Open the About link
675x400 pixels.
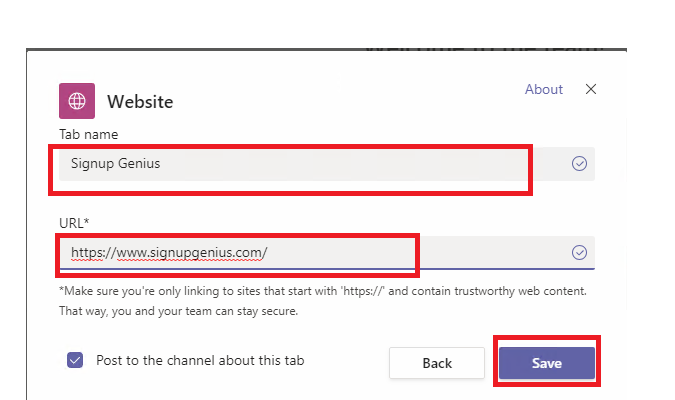pyautogui.click(x=544, y=89)
